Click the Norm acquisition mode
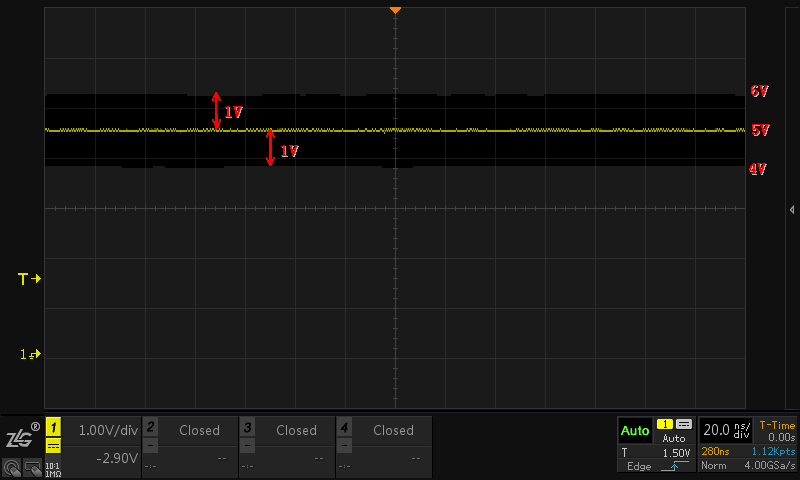This screenshot has height=480, width=800. [713, 466]
